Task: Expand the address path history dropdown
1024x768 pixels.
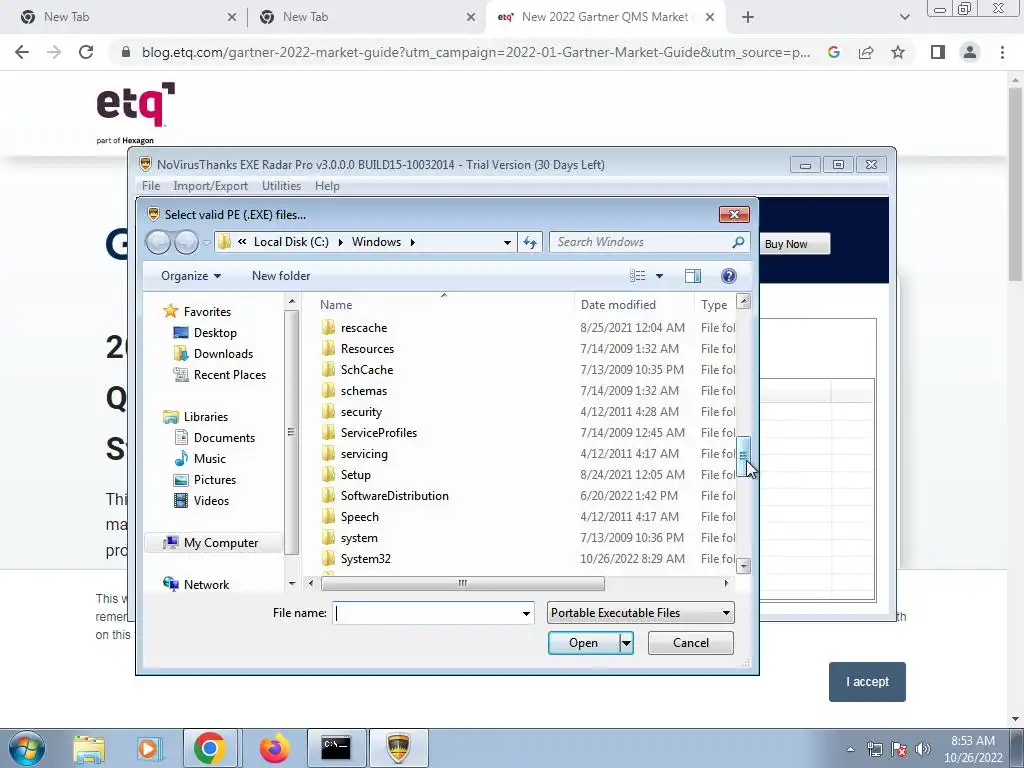Action: 507,242
